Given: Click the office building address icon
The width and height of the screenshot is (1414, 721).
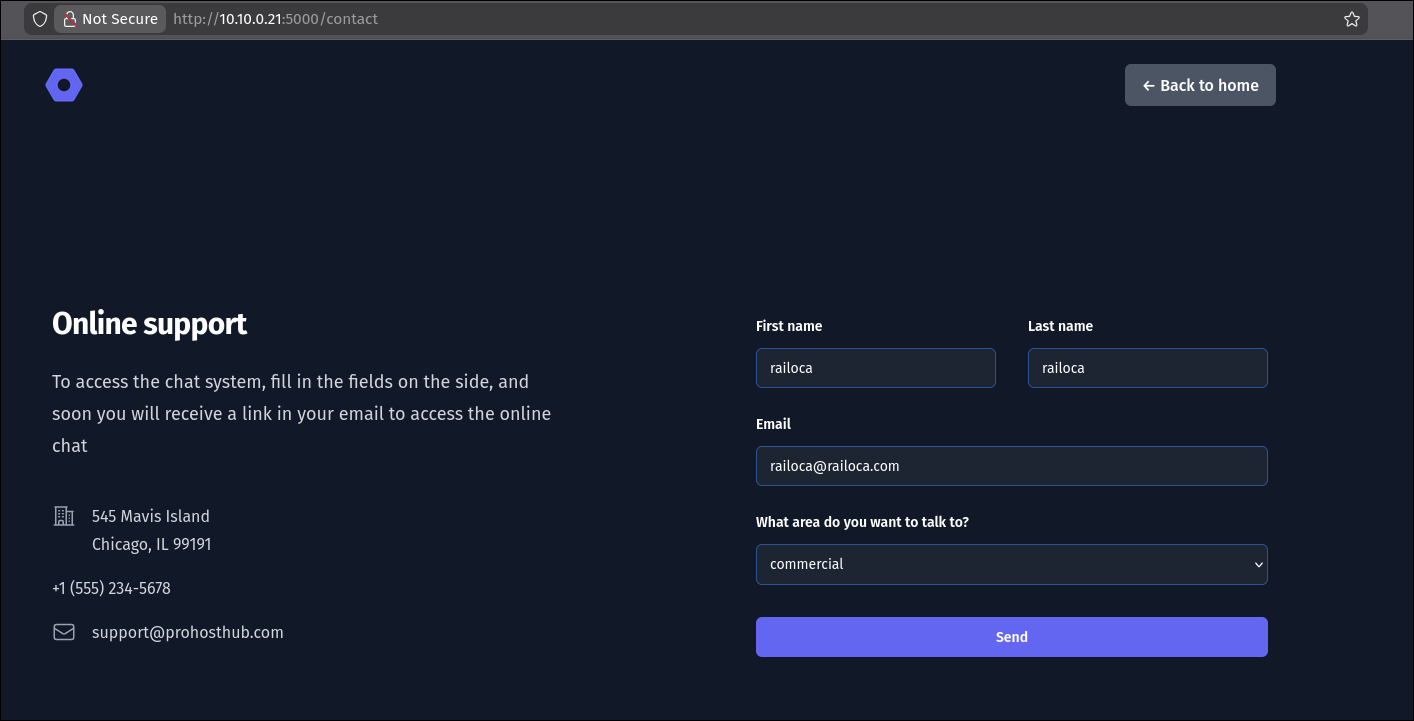Looking at the screenshot, I should (64, 516).
